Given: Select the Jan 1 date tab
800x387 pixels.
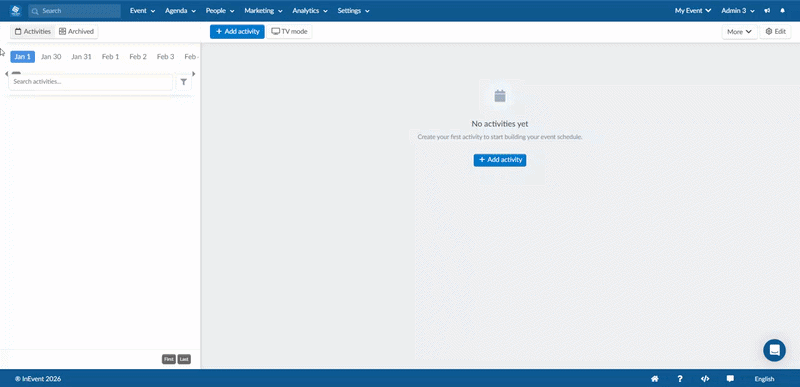Looking at the screenshot, I should [22, 57].
